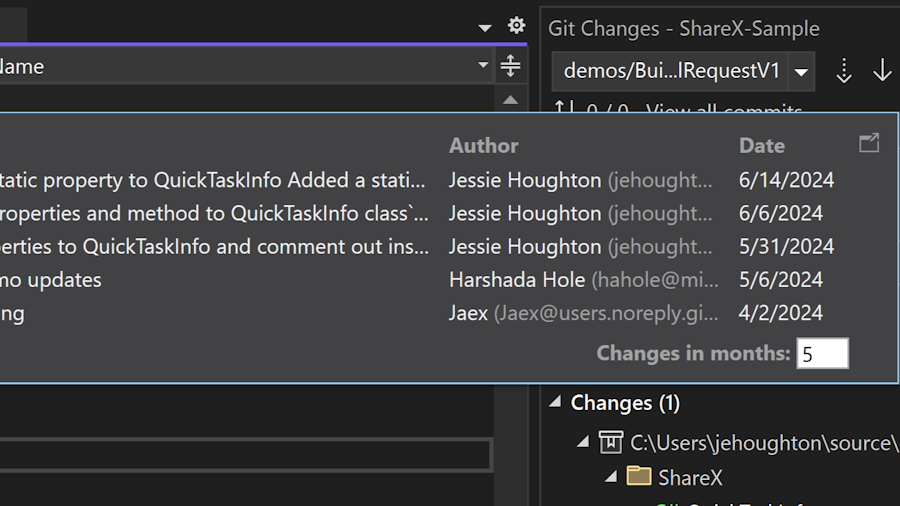Click the ShareX folder icon
This screenshot has width=900, height=506.
639,476
